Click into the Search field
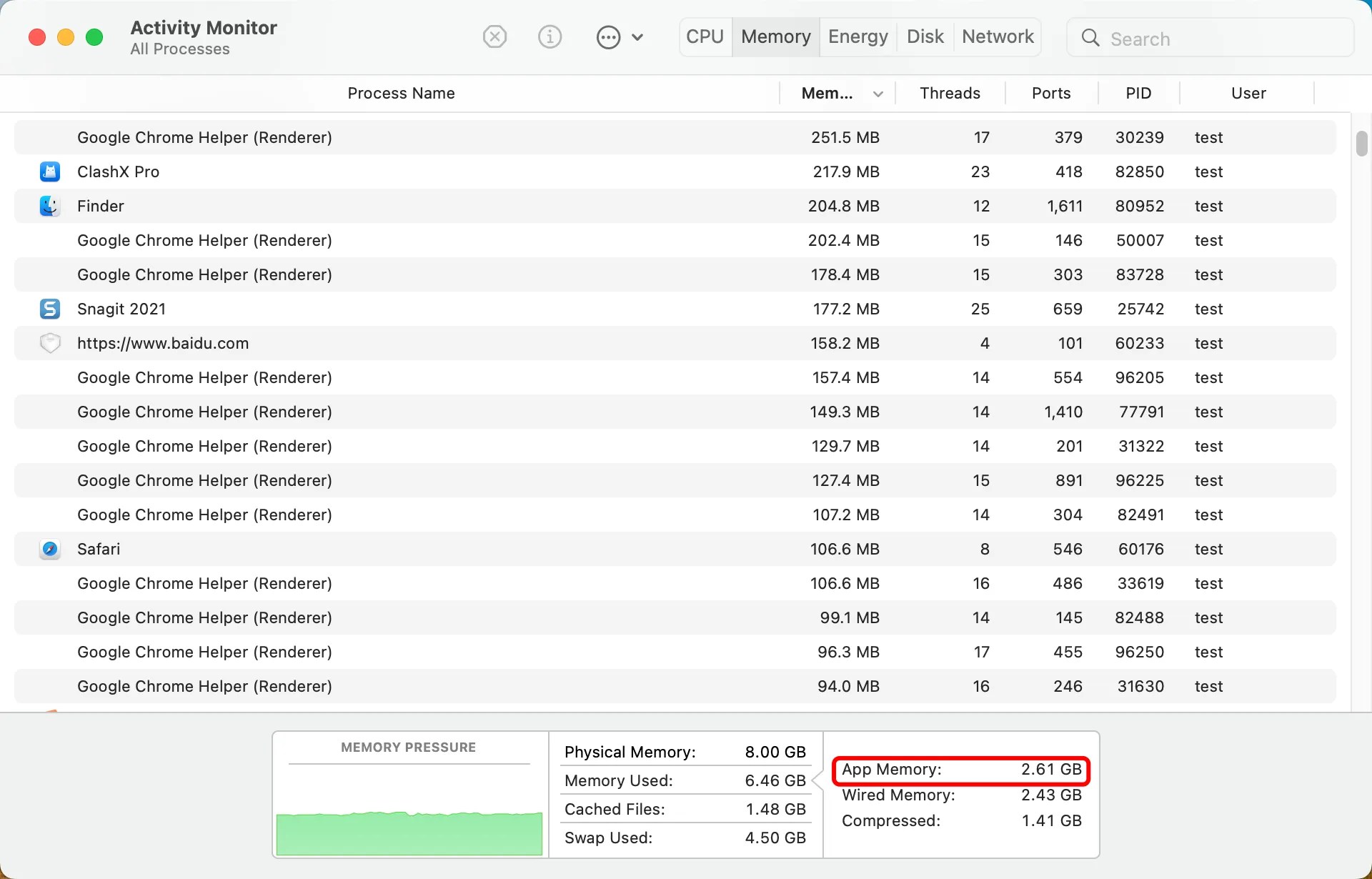 (x=1222, y=39)
